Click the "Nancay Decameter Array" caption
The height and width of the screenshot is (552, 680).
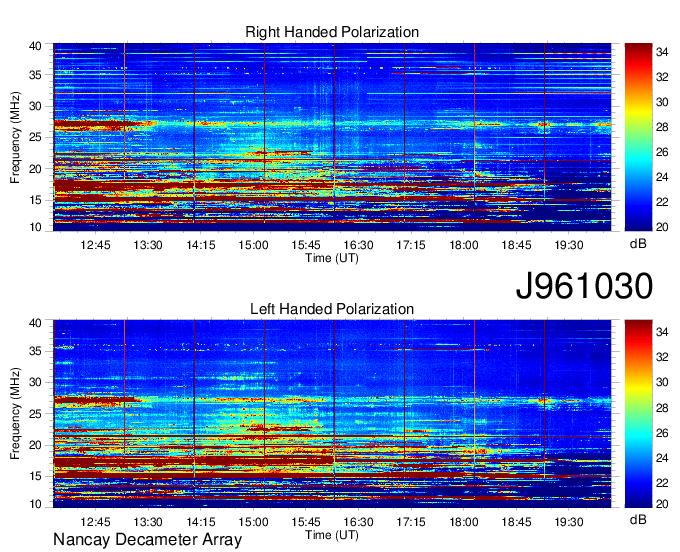point(147,540)
